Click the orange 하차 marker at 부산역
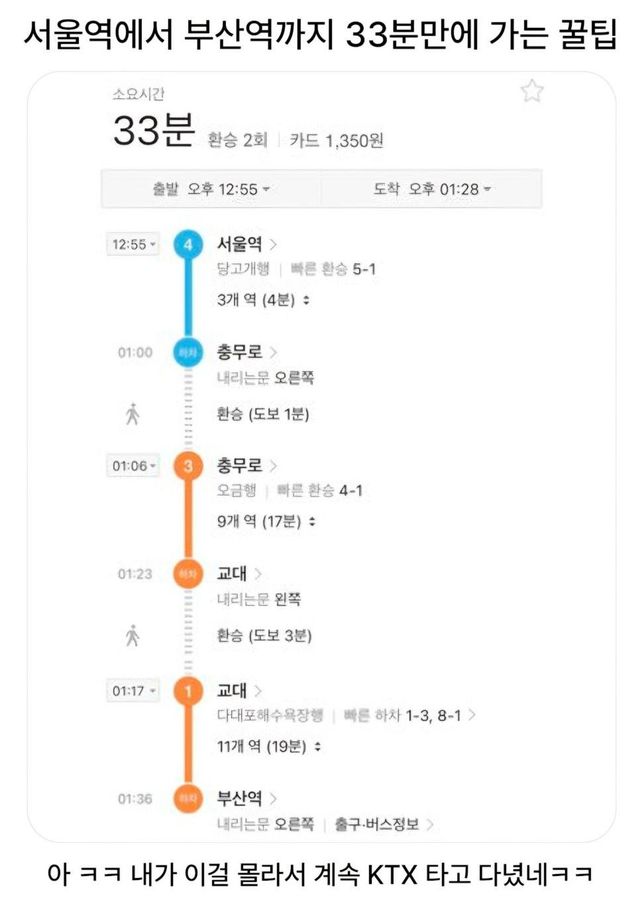This screenshot has height=902, width=640. [x=187, y=798]
